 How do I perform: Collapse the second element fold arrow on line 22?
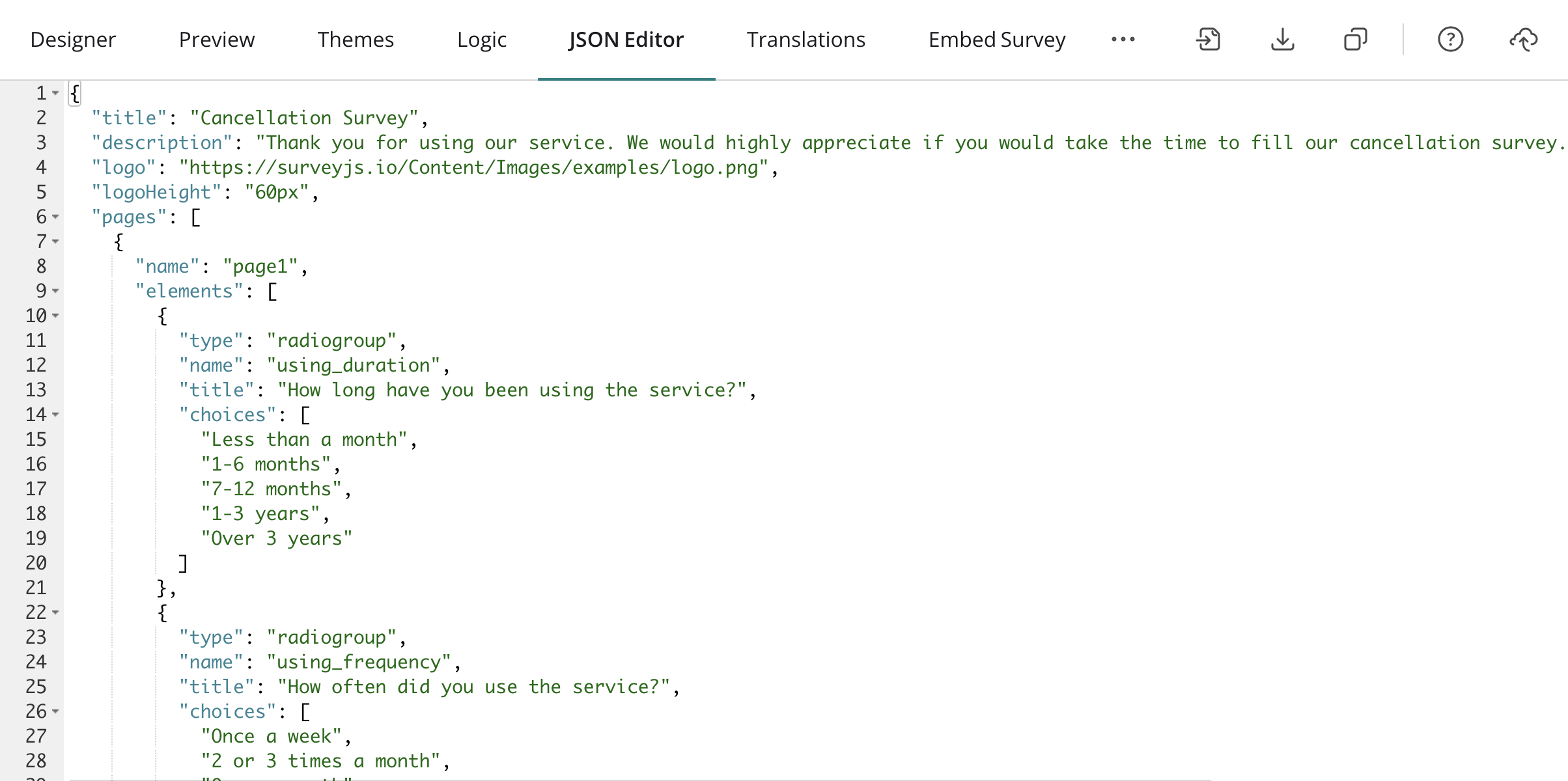click(55, 612)
